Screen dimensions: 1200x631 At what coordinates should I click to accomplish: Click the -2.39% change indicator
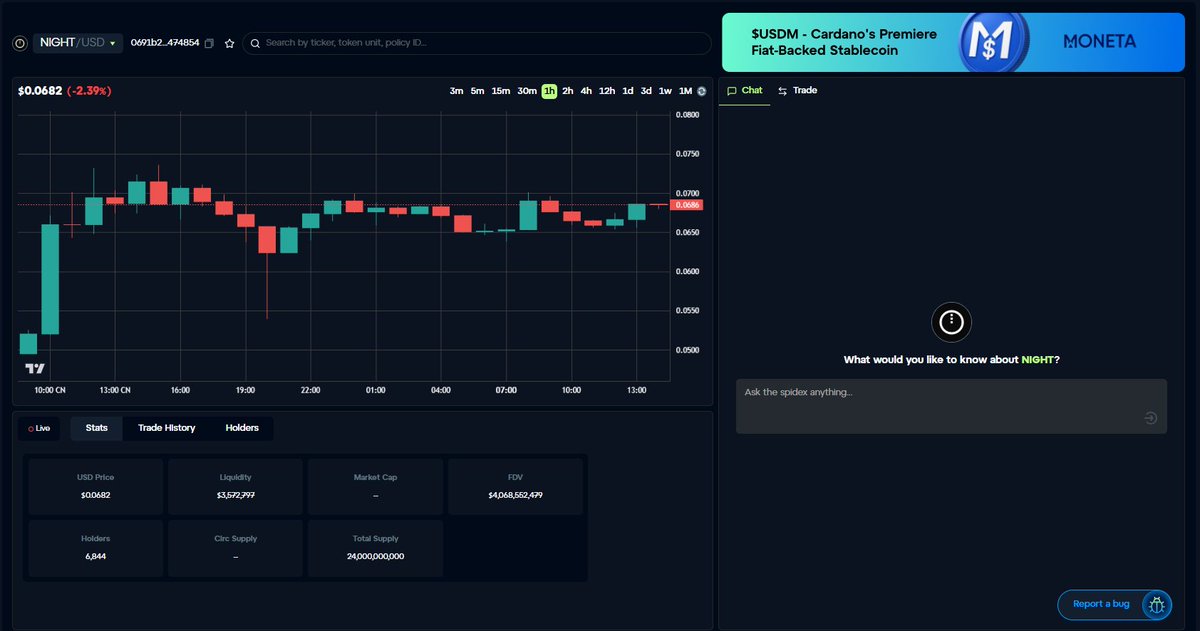click(89, 91)
